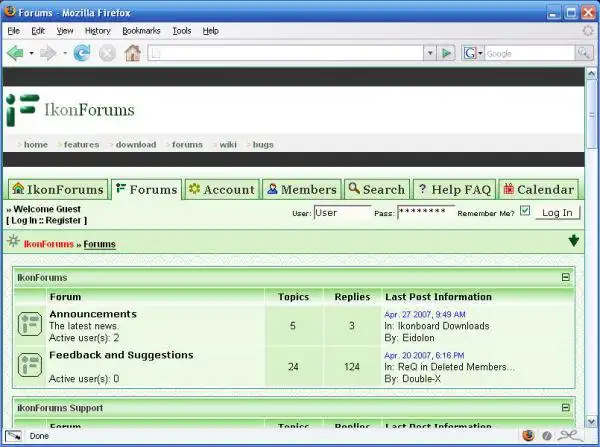Click the vertical scrollbar down arrow
This screenshot has height=447, width=600.
click(x=591, y=422)
